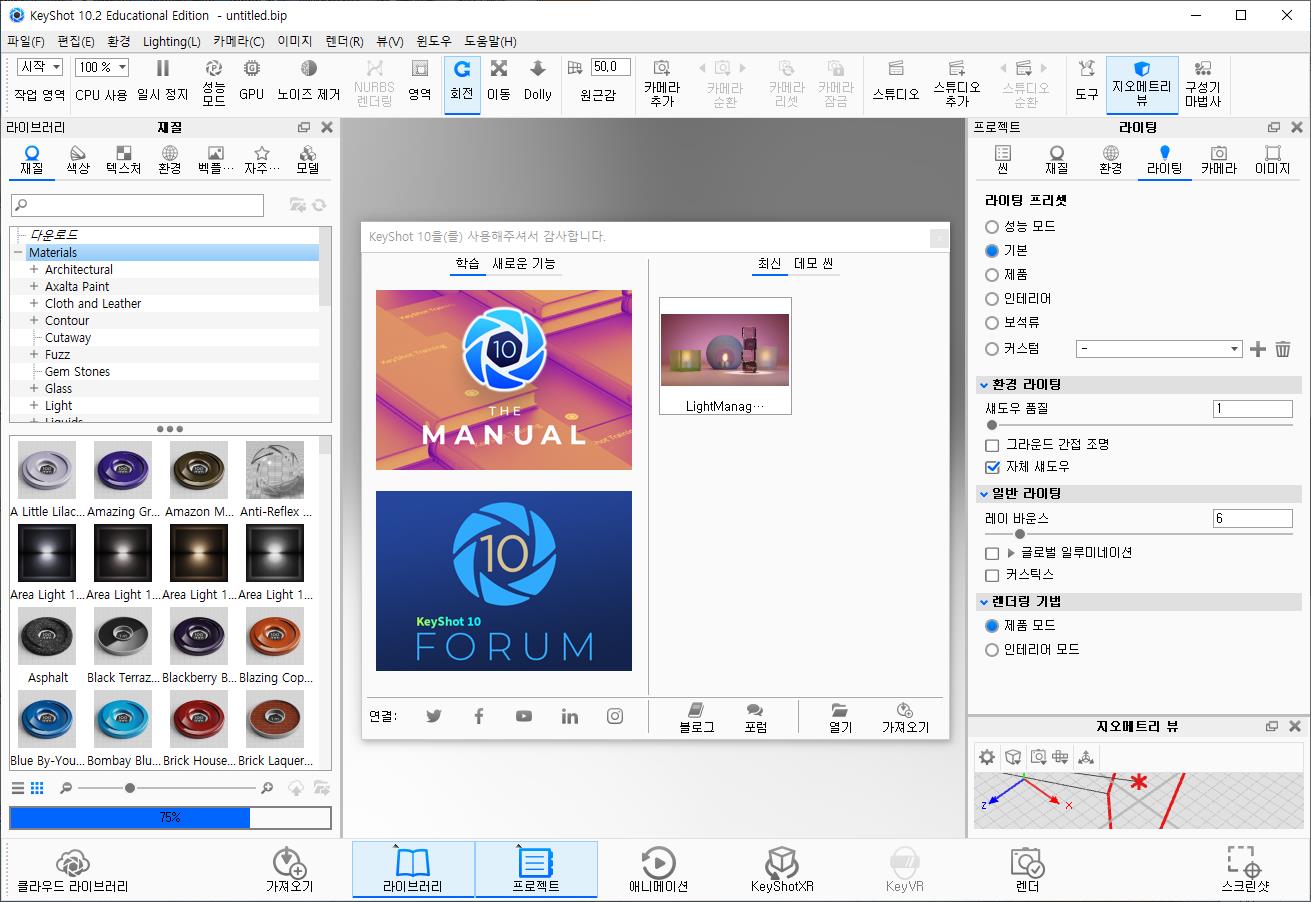Enable the 커스틱스 checkbox
The image size is (1311, 902).
[x=992, y=576]
